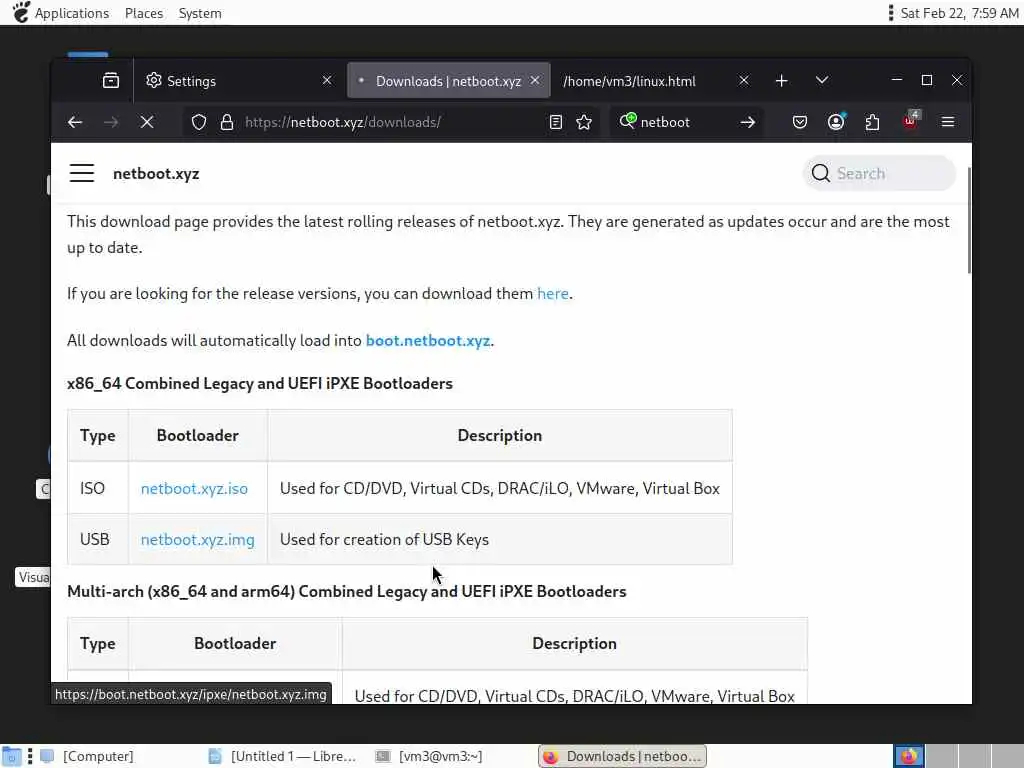
Task: Click the search engine icon beside netboot
Action: point(628,121)
